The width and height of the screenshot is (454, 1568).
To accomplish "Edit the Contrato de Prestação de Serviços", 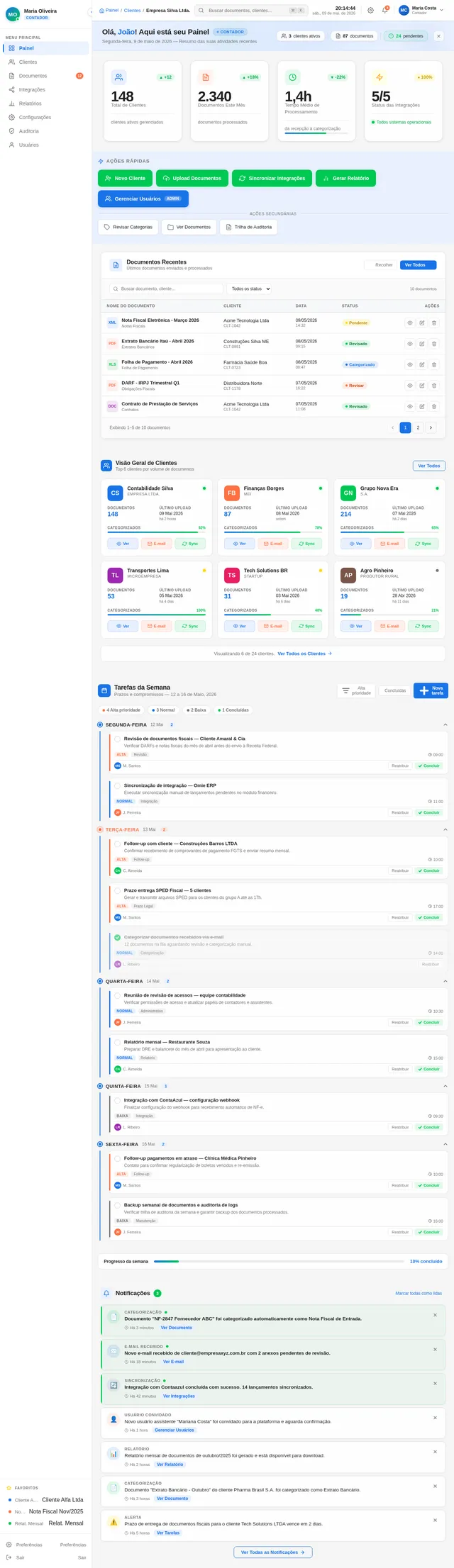I will [422, 406].
